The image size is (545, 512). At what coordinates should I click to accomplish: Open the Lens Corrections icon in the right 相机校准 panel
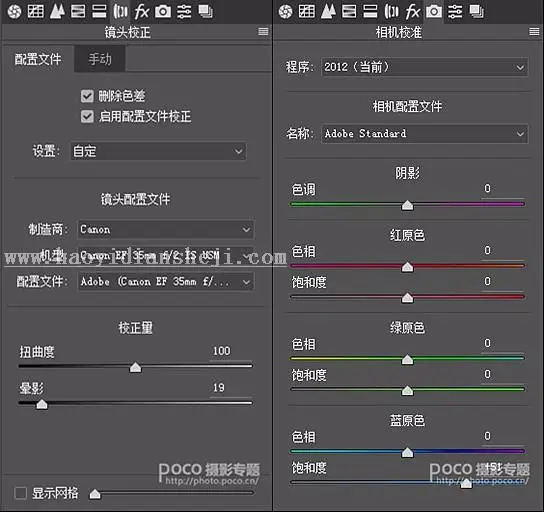coord(391,11)
